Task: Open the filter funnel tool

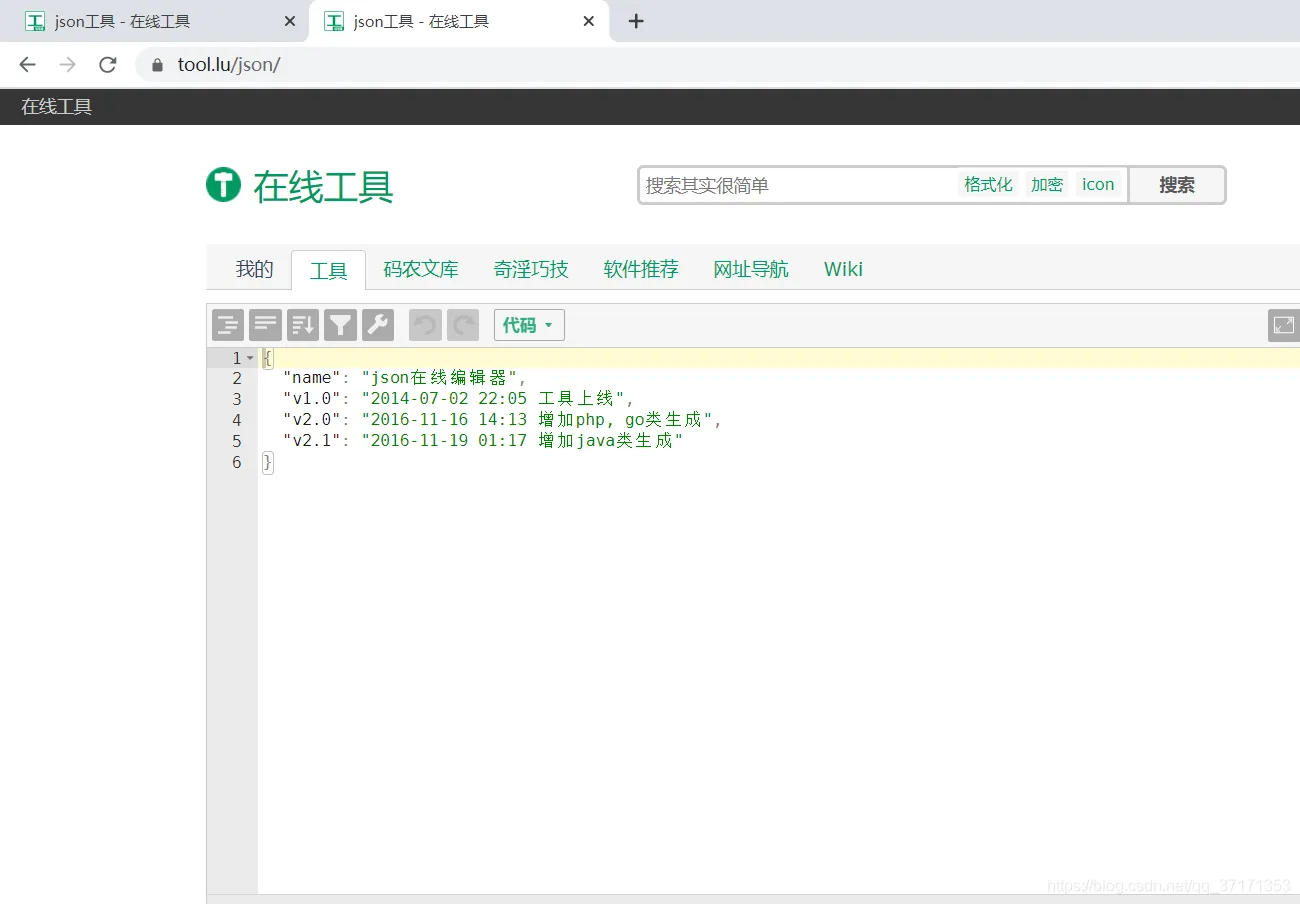Action: [340, 325]
